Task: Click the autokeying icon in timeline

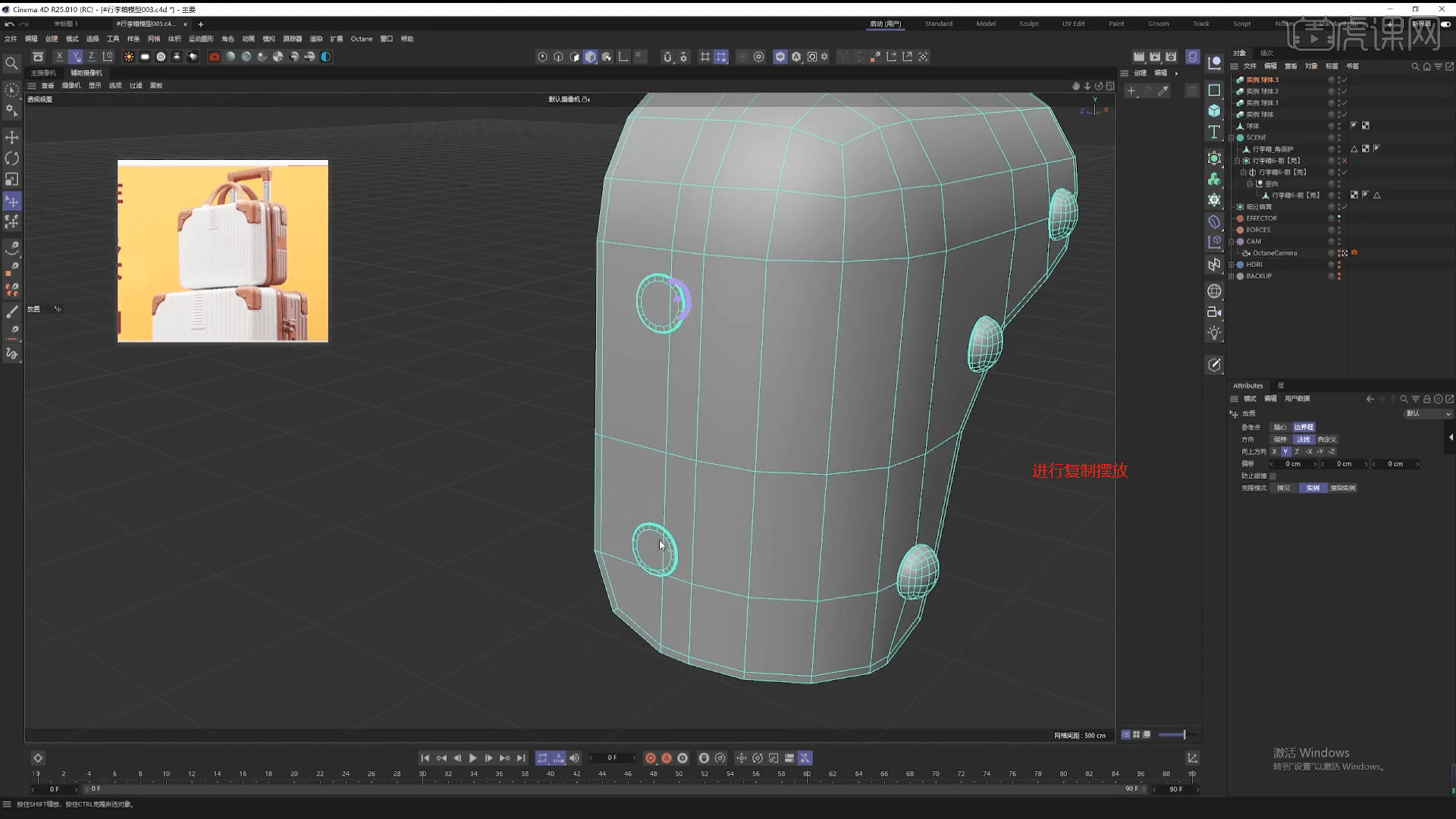Action: coord(667,758)
